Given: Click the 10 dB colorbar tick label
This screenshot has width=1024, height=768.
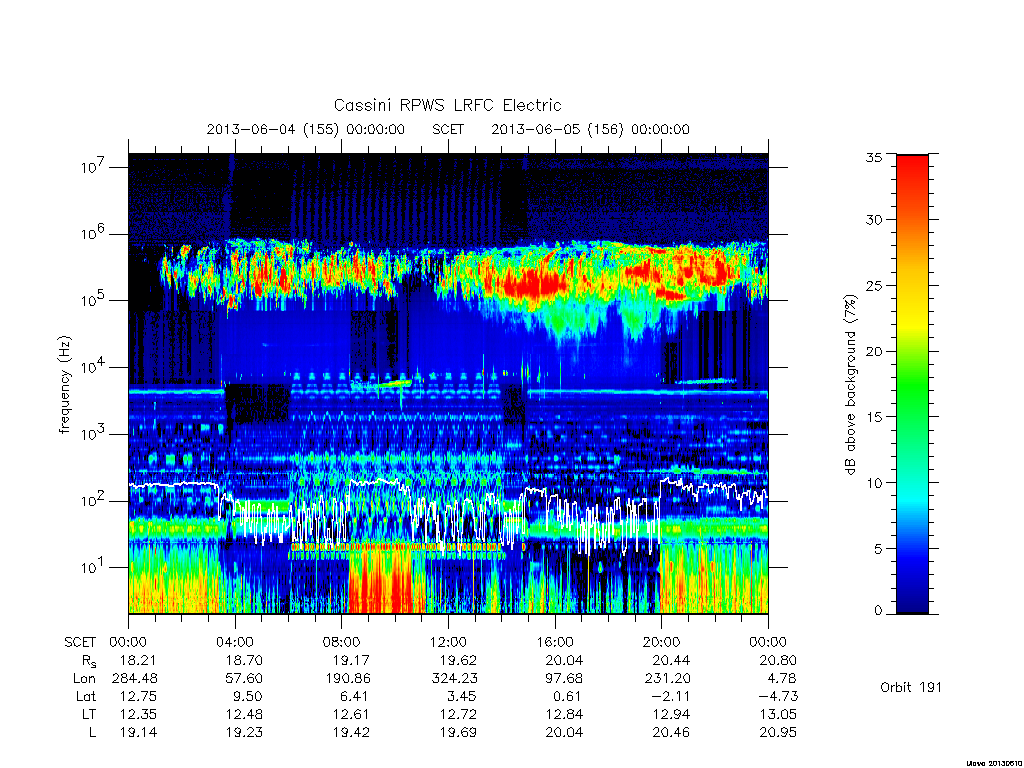Looking at the screenshot, I should click(874, 483).
